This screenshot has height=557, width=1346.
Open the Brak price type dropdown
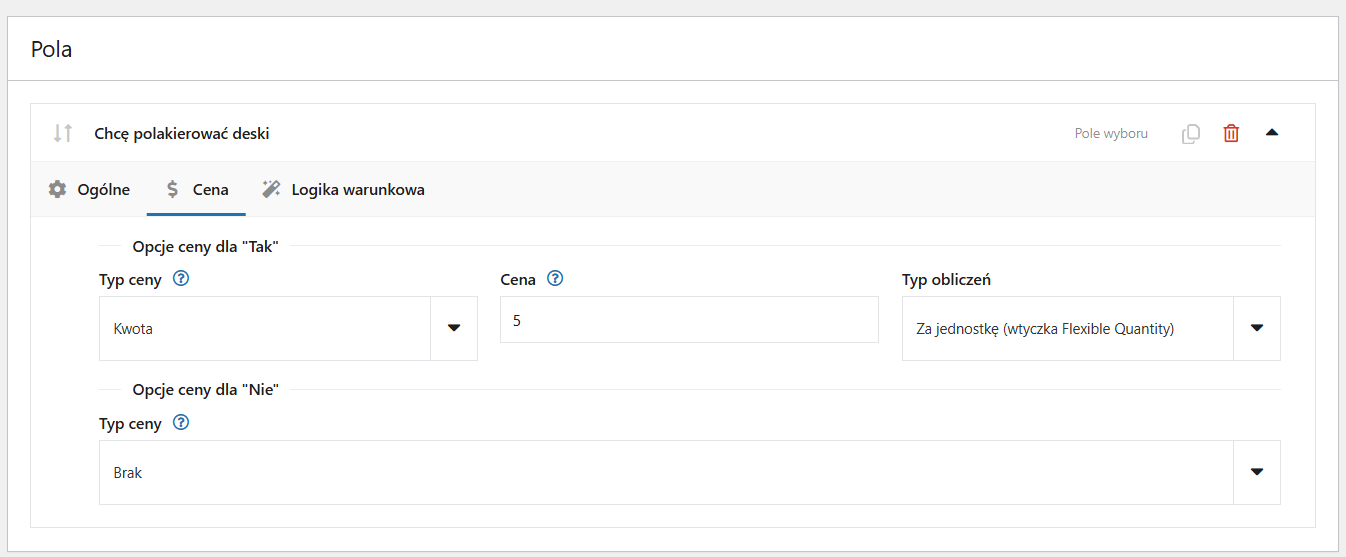(x=690, y=472)
